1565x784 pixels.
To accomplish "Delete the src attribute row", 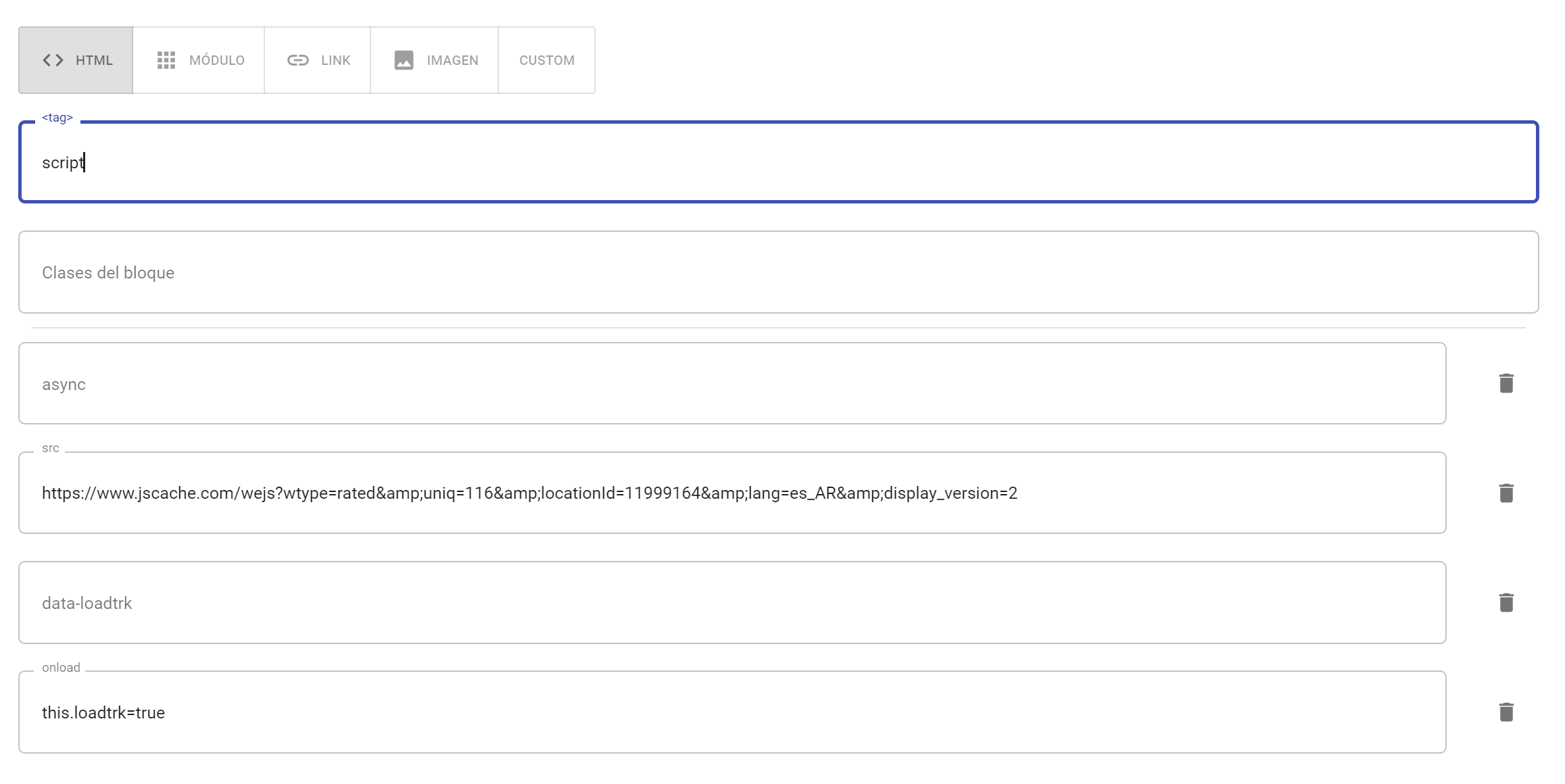I will tap(1506, 493).
